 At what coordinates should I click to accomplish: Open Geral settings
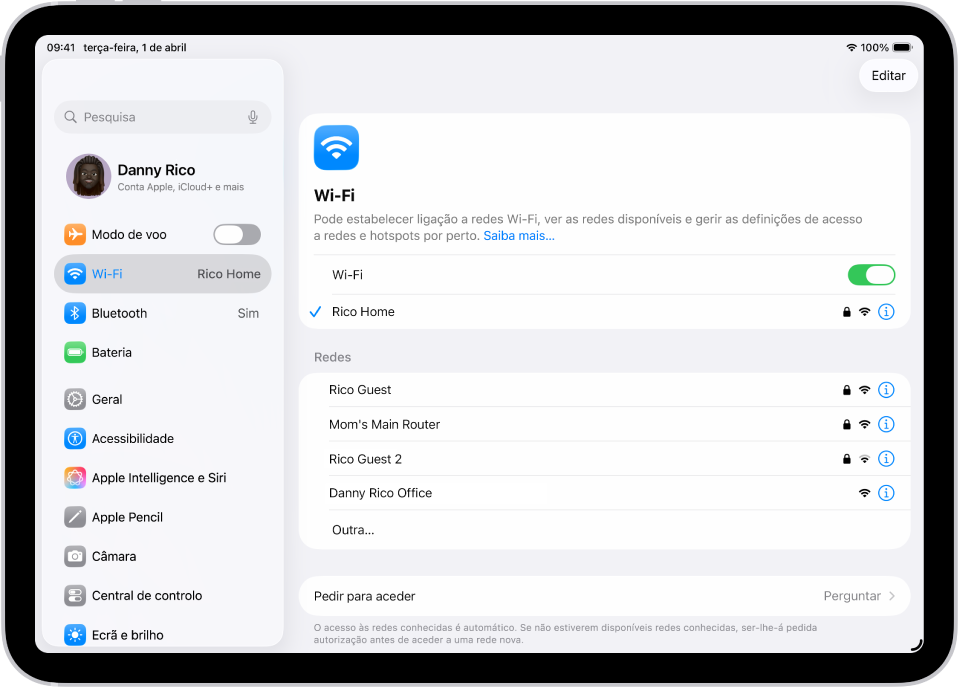click(163, 399)
